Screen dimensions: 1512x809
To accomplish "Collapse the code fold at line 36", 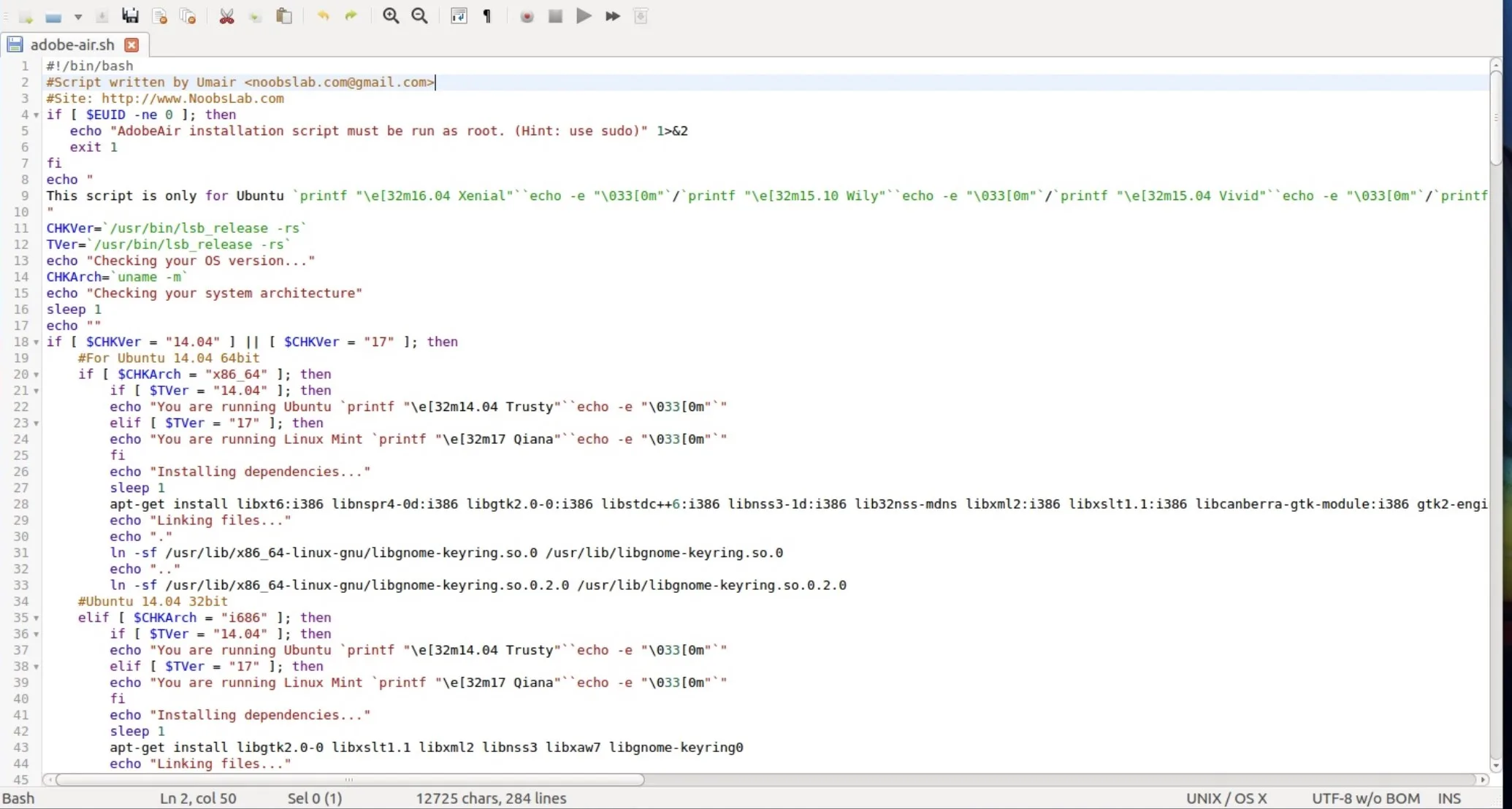I will click(x=36, y=634).
